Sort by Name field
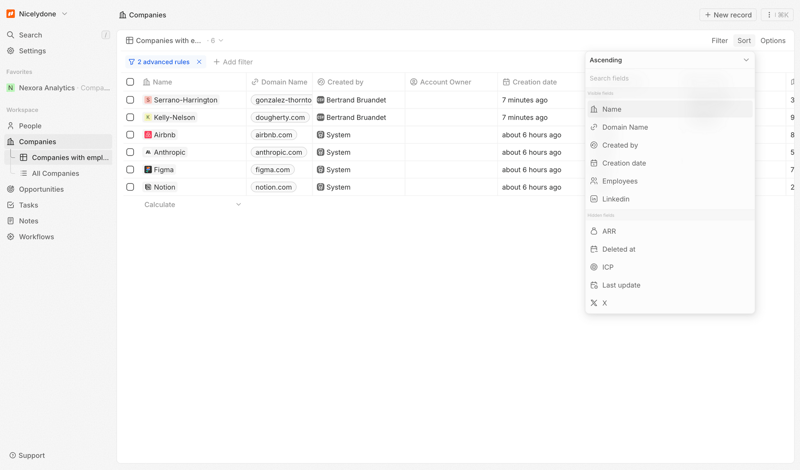The height and width of the screenshot is (470, 800). pos(669,109)
